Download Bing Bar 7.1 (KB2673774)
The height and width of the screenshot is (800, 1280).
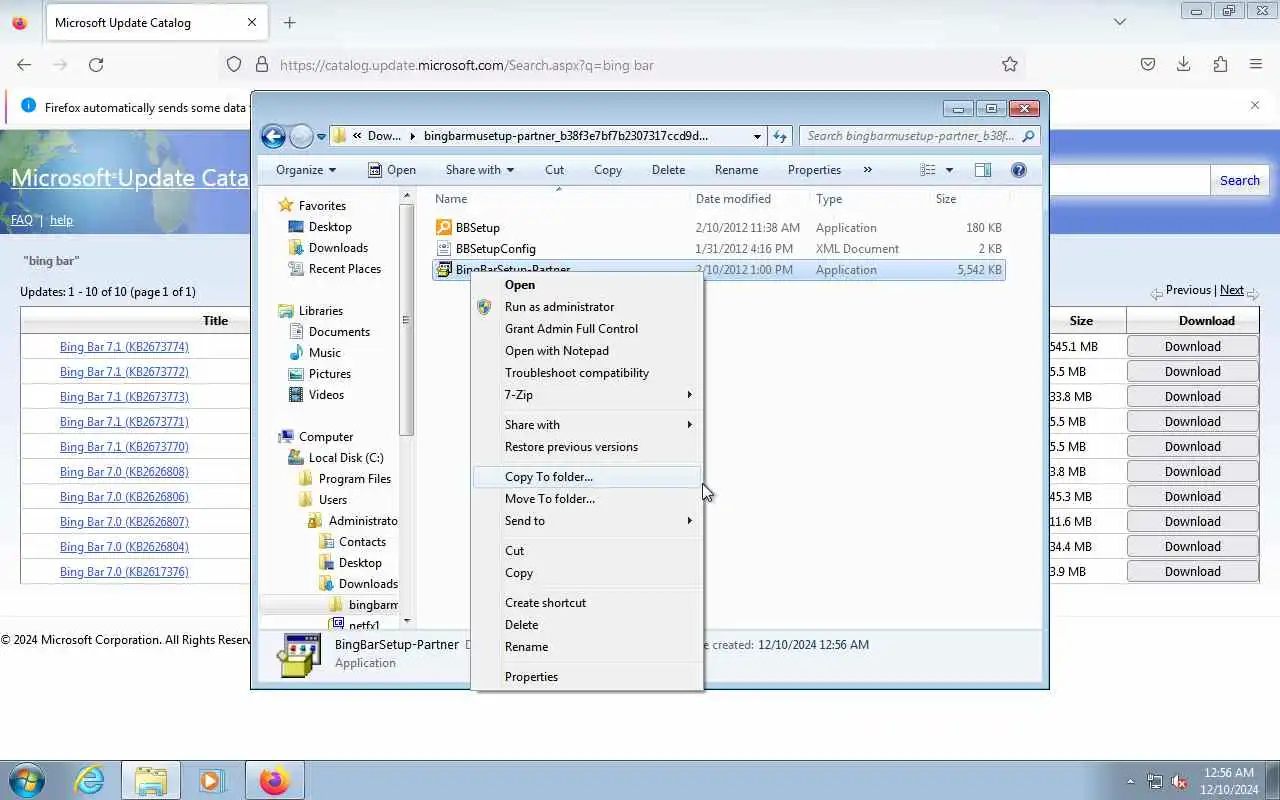point(1192,347)
